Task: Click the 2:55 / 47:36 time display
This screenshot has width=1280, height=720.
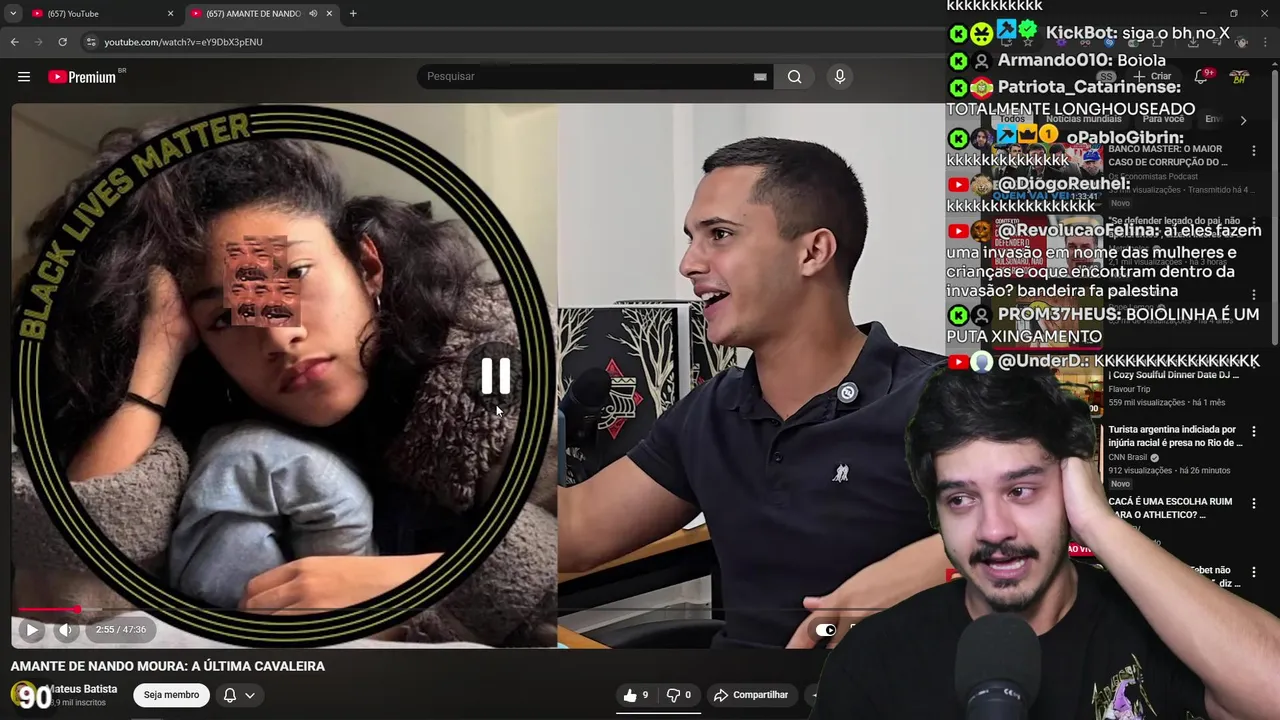Action: click(121, 630)
